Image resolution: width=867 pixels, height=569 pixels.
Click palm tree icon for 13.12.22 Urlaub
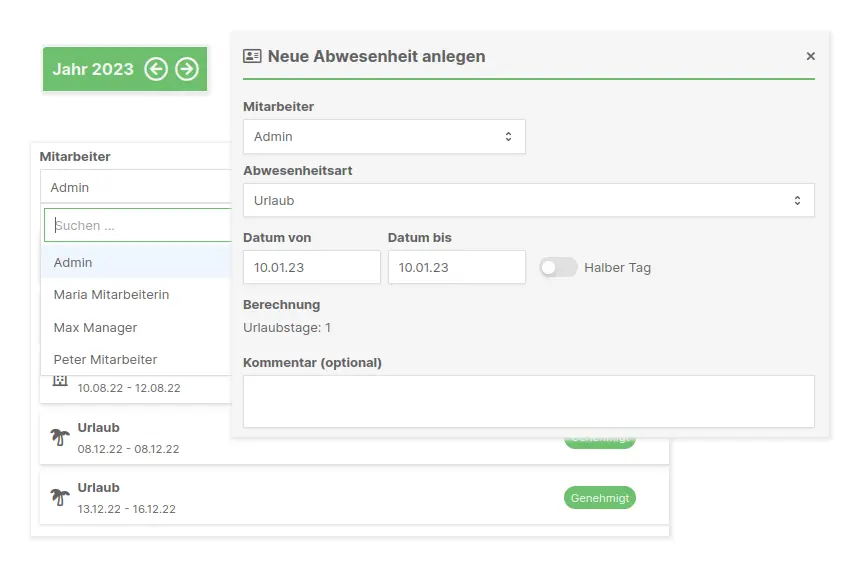pyautogui.click(x=60, y=497)
